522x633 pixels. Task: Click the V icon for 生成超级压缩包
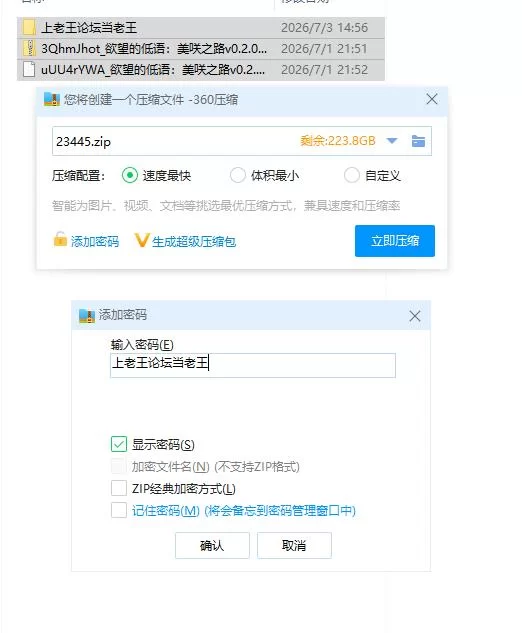click(142, 240)
